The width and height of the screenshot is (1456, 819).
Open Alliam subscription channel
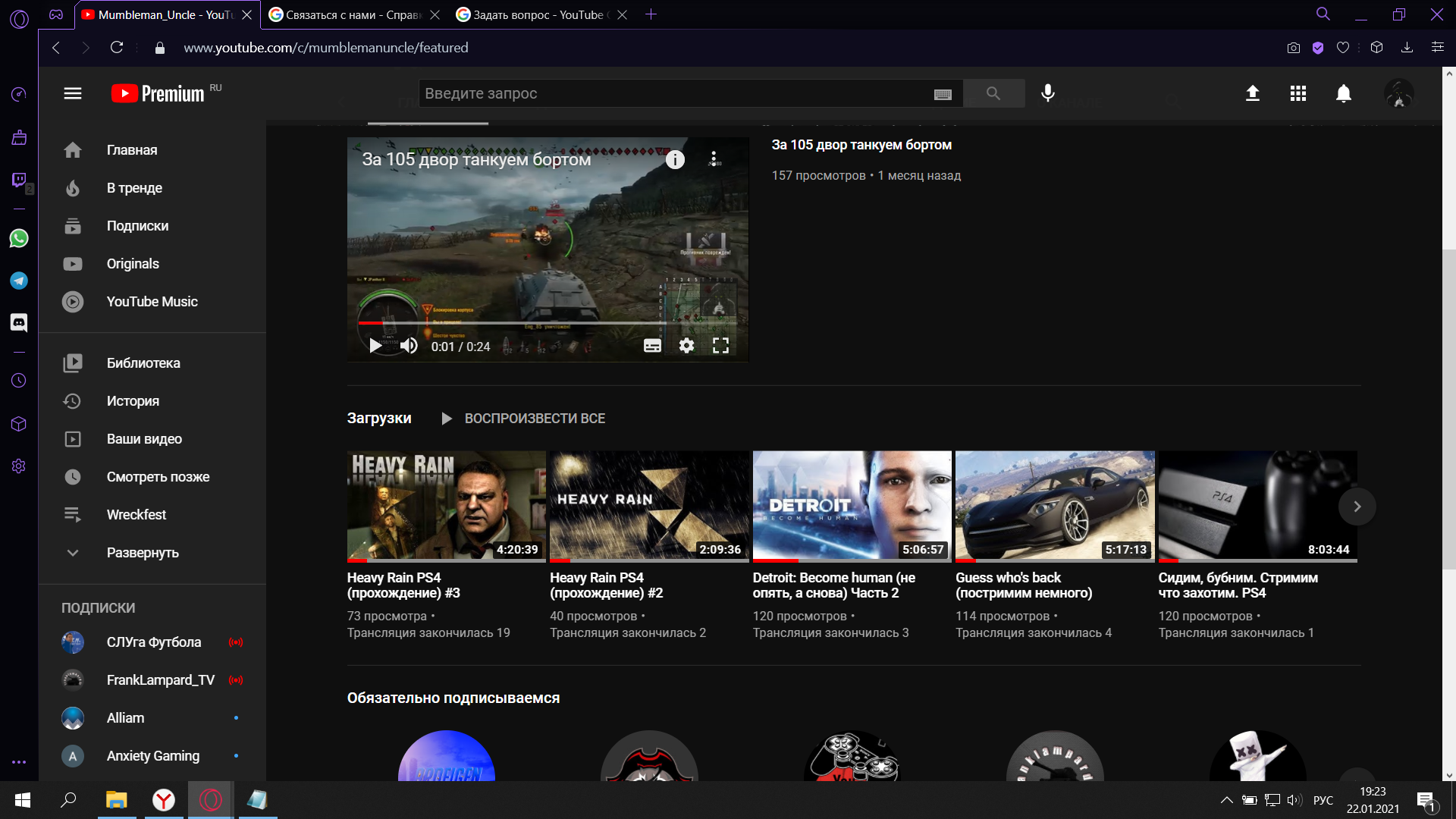coord(152,718)
